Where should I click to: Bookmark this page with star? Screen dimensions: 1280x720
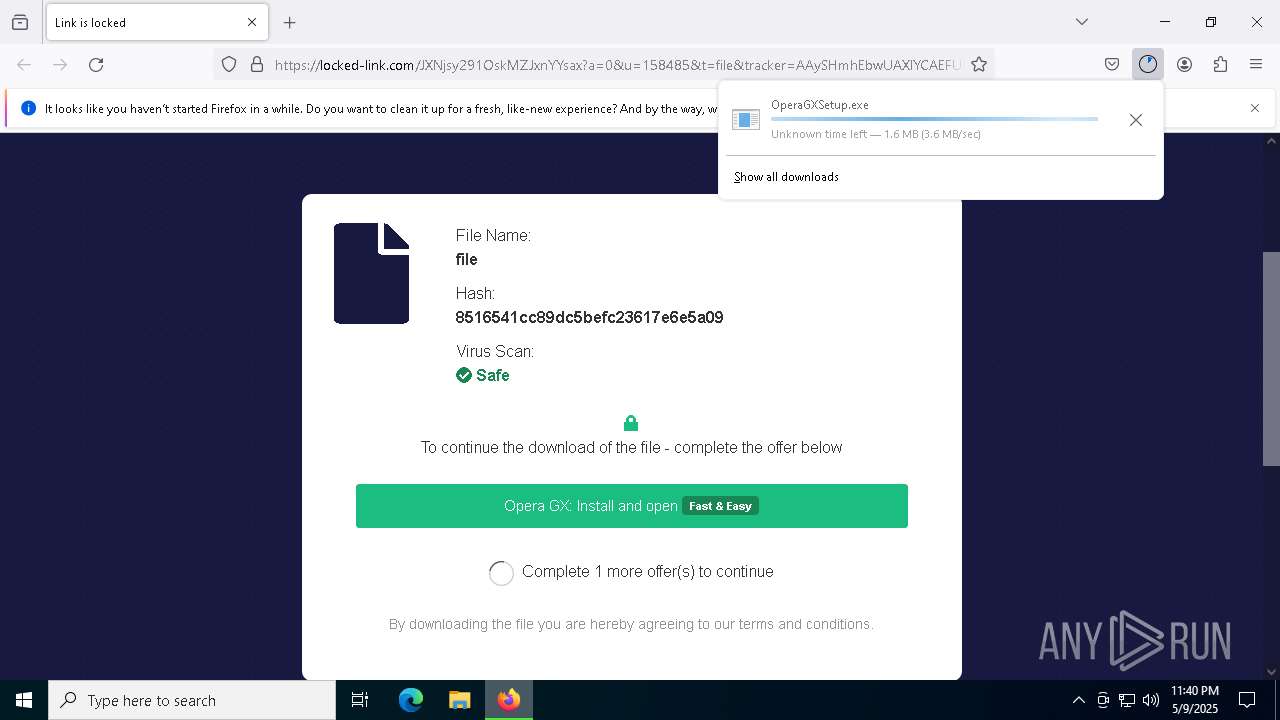click(x=979, y=65)
